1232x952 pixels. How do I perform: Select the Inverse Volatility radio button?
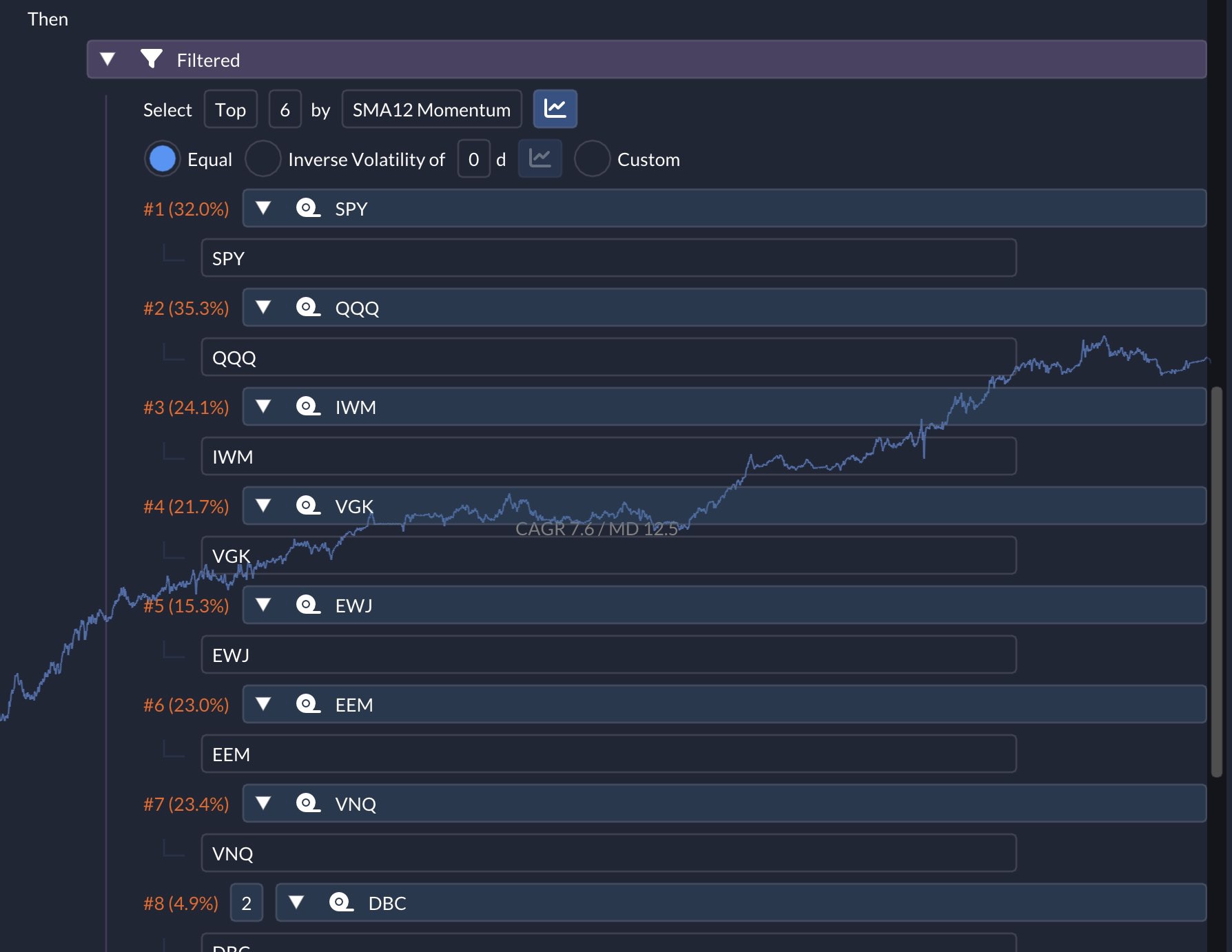click(263, 159)
